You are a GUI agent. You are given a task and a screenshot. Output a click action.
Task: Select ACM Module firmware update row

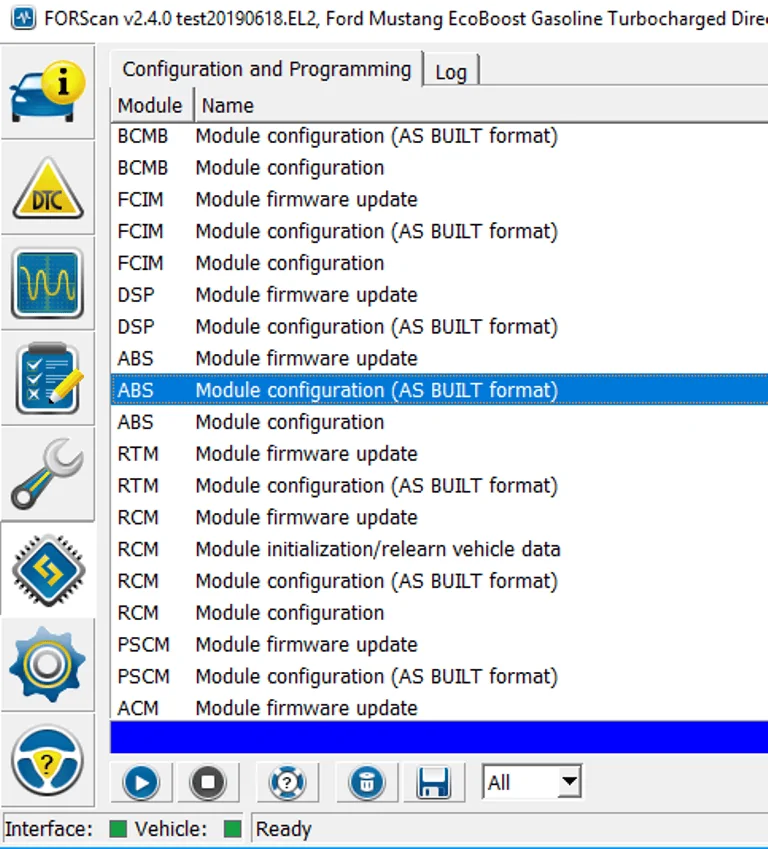click(439, 707)
